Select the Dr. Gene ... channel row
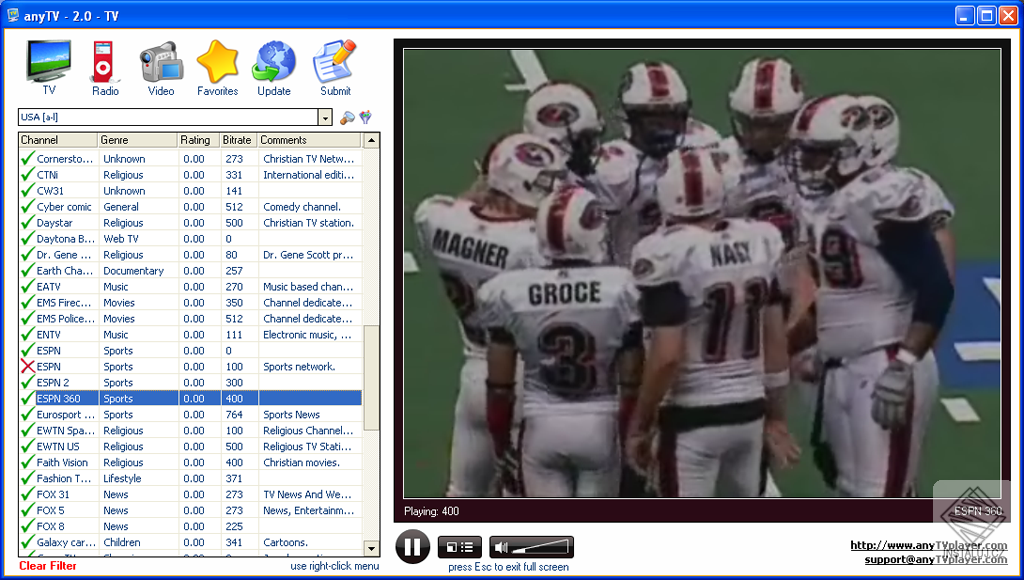Viewport: 1024px width, 580px height. (x=191, y=255)
